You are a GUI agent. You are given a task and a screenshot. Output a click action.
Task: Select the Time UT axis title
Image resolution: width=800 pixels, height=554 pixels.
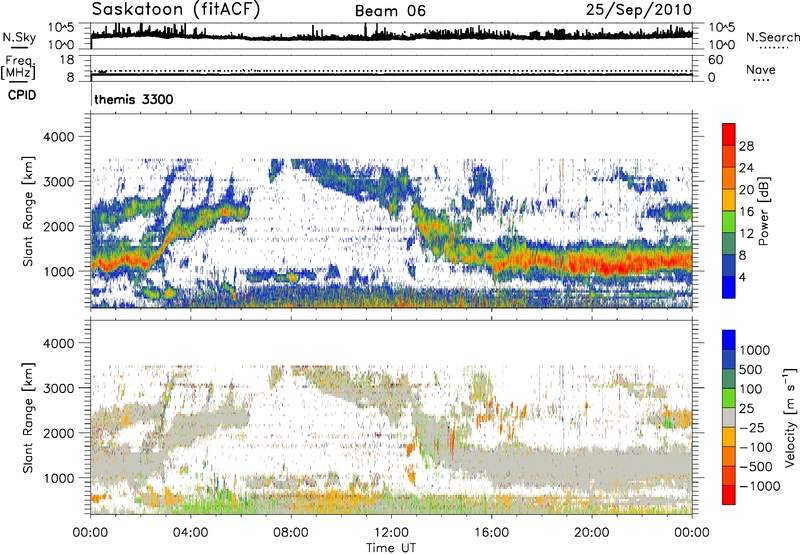coord(391,548)
